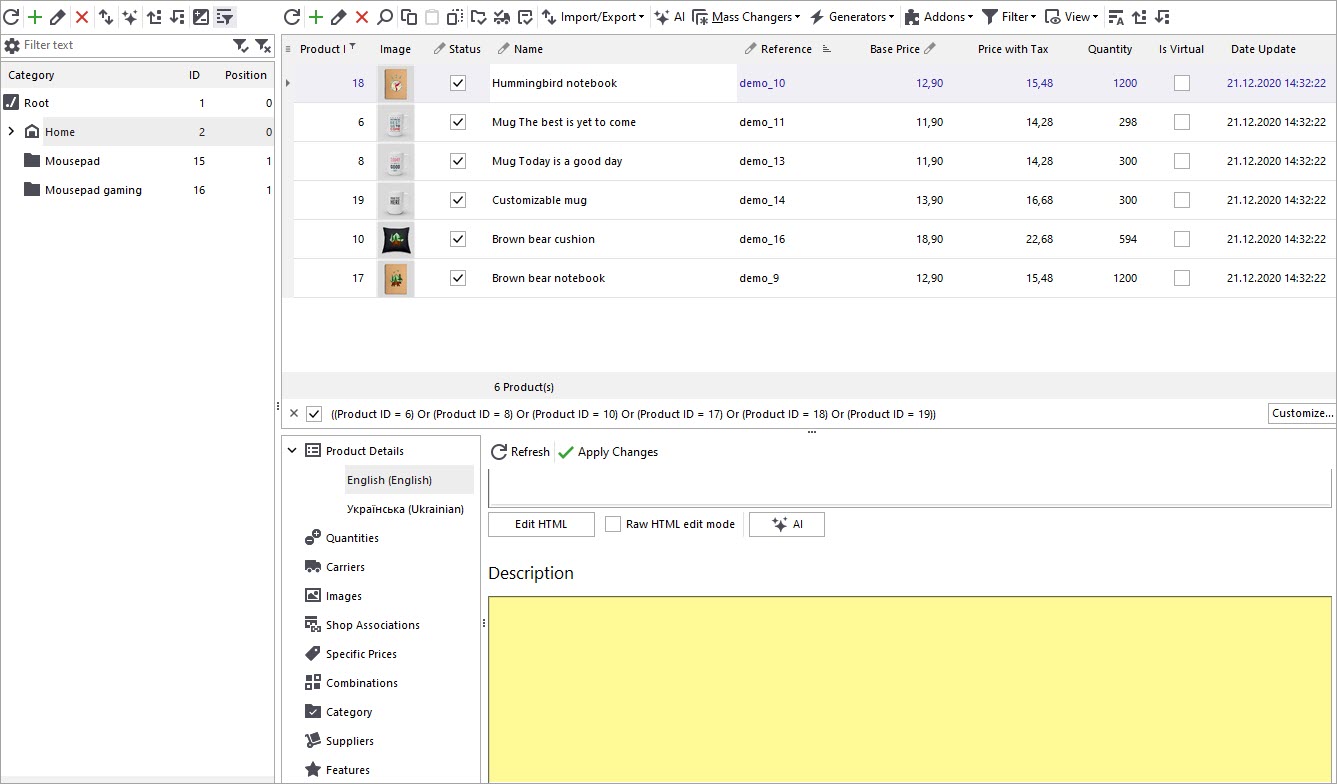Click AI button beside Raw HTML mode
Image resolution: width=1337 pixels, height=784 pixels.
pos(787,524)
